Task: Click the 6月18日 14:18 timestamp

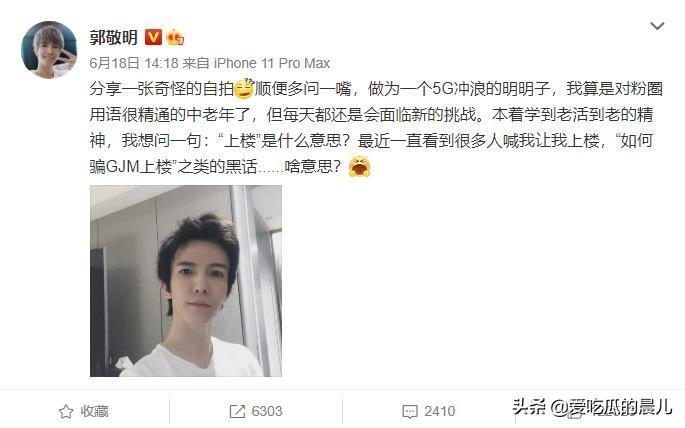Action: point(134,63)
